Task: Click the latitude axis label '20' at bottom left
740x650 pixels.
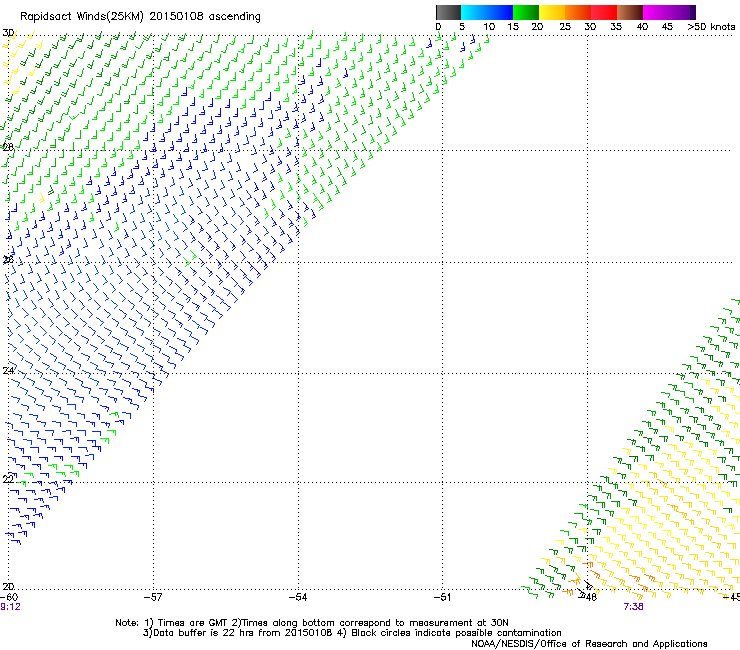Action: coord(8,586)
